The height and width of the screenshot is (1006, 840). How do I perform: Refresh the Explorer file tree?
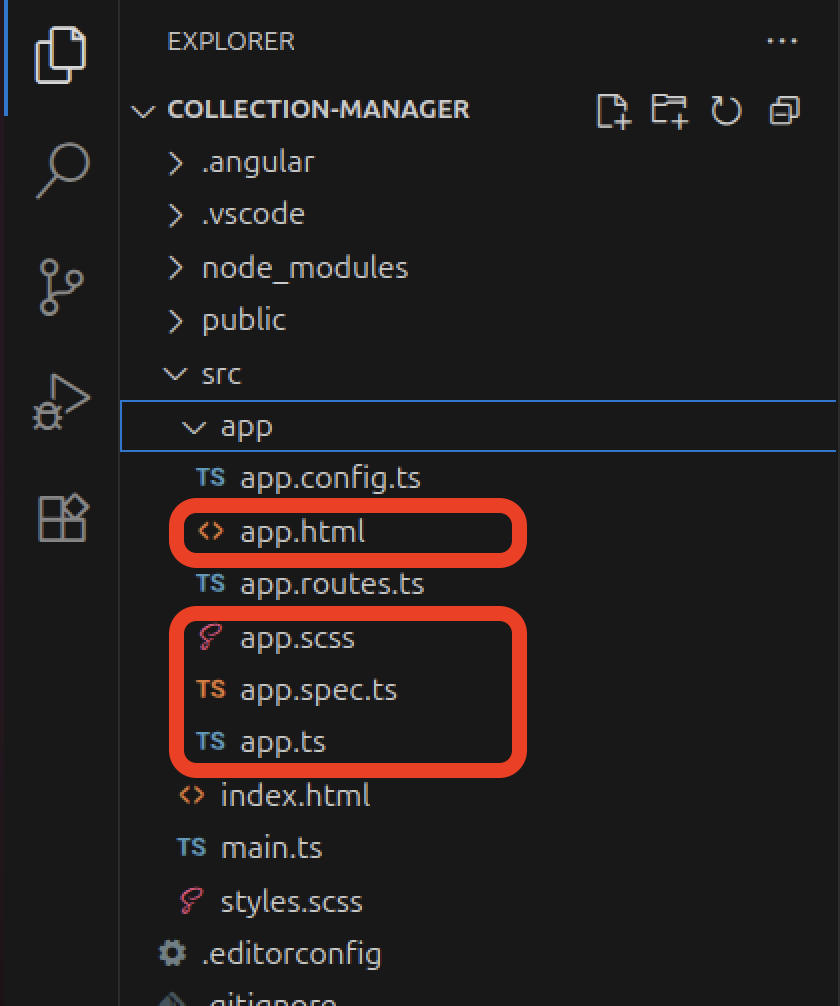pyautogui.click(x=726, y=110)
